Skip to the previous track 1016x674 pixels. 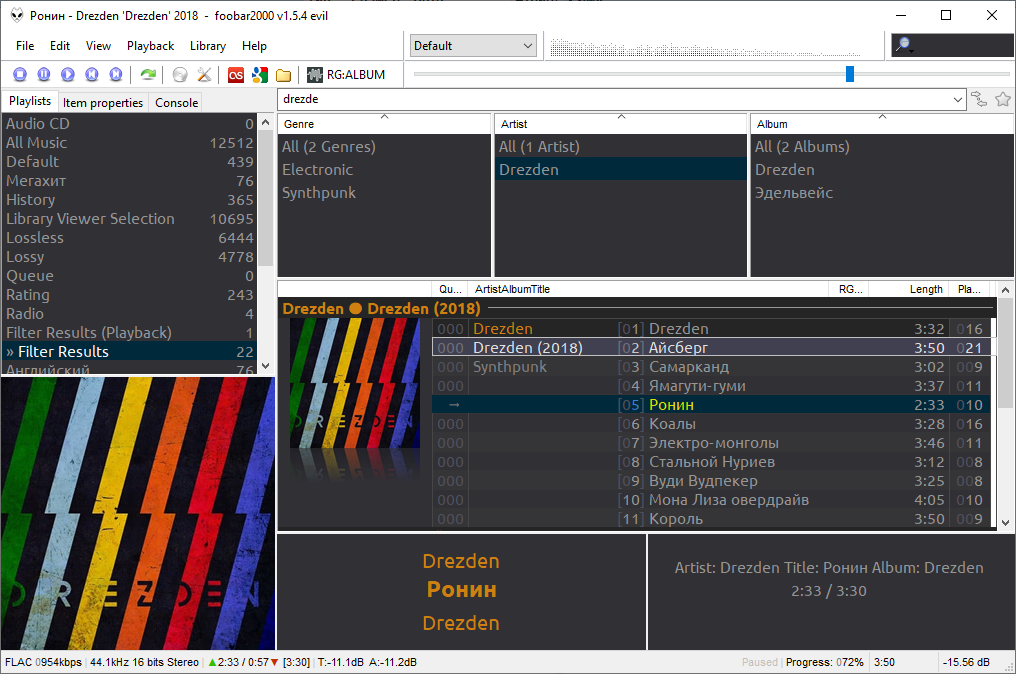click(x=92, y=74)
